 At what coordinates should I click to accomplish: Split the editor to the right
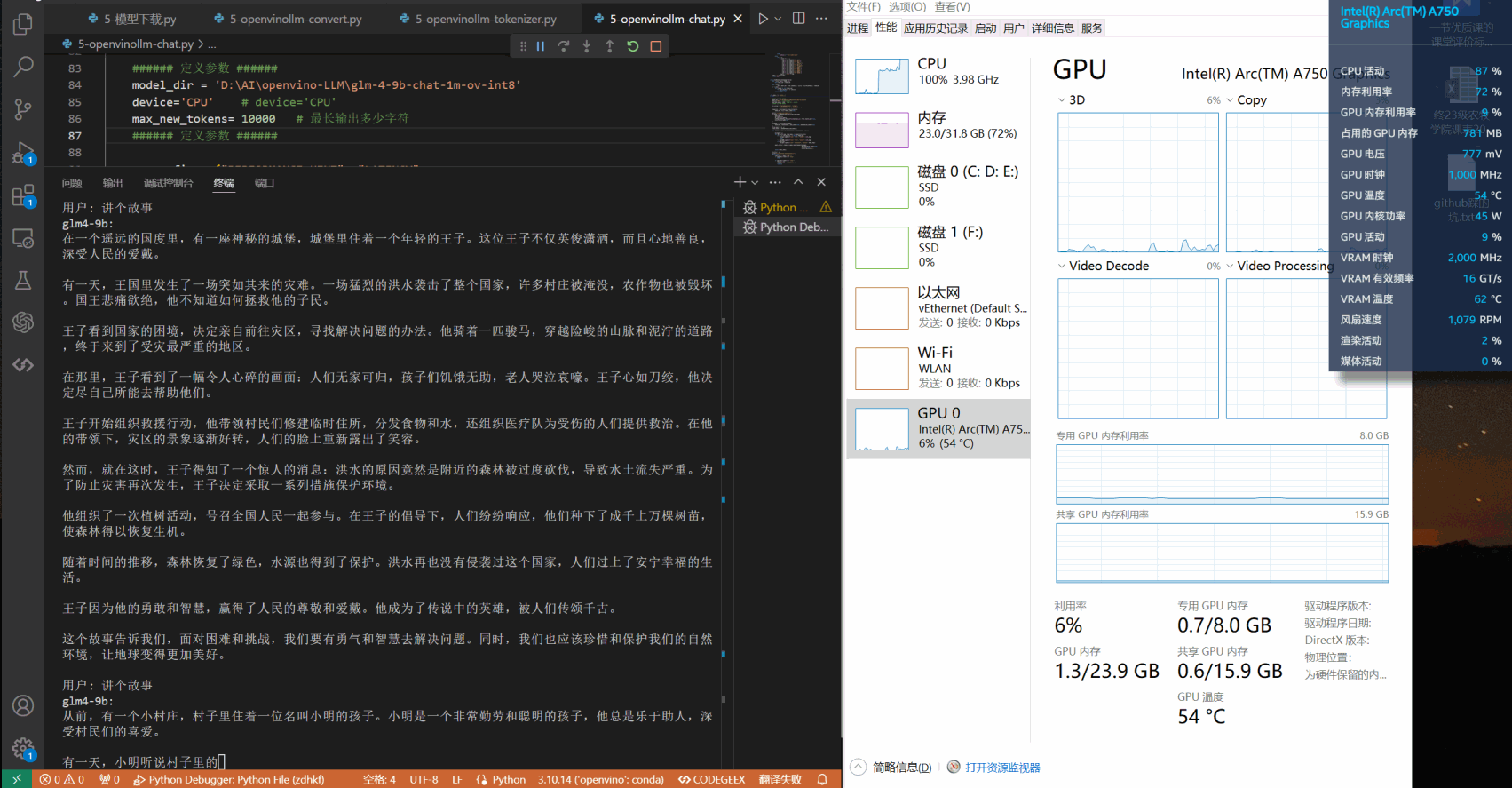coord(799,19)
